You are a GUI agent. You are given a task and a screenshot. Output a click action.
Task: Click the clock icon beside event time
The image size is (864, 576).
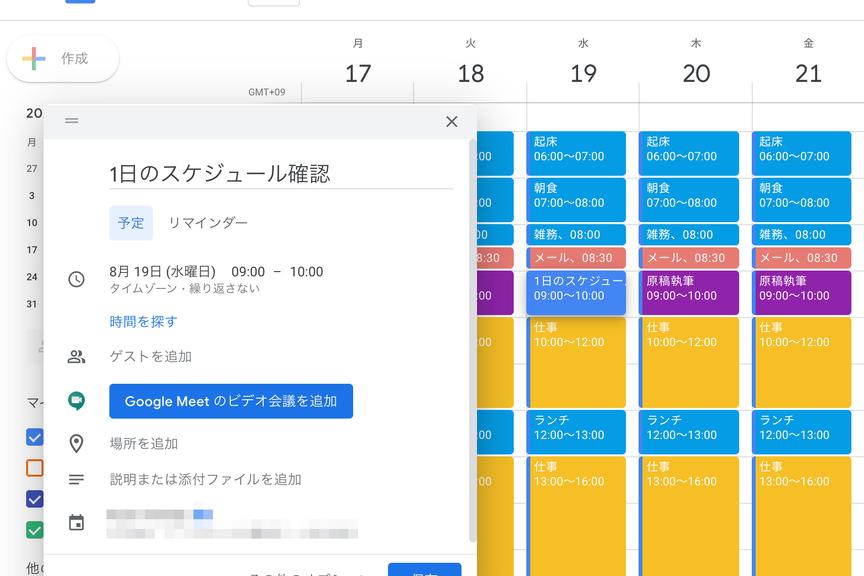(77, 279)
